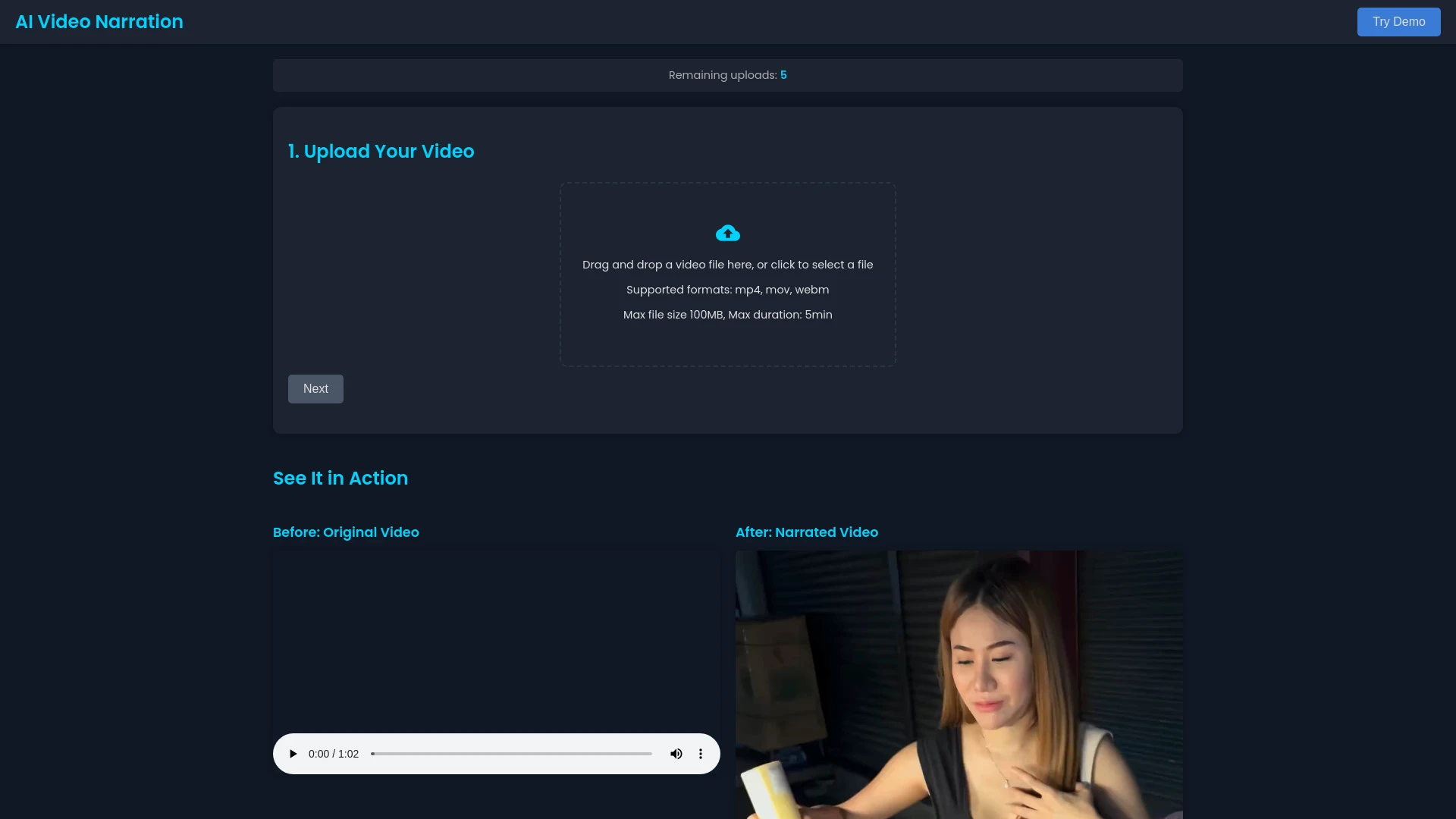Click Next to proceed past upload
The width and height of the screenshot is (1456, 819).
315,388
